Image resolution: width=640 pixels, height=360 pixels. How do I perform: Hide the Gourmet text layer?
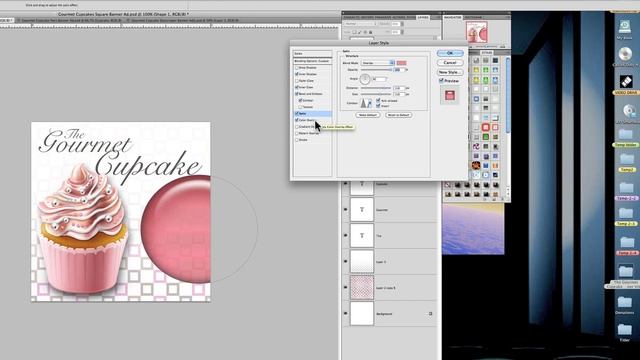pos(346,209)
